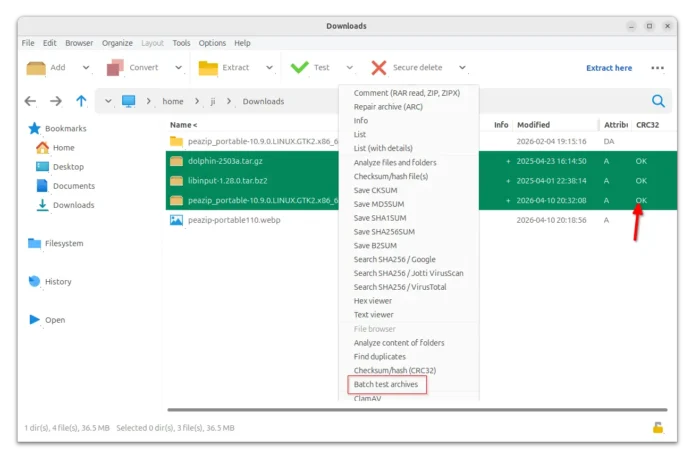Click the red Secure delete icon

[379, 68]
